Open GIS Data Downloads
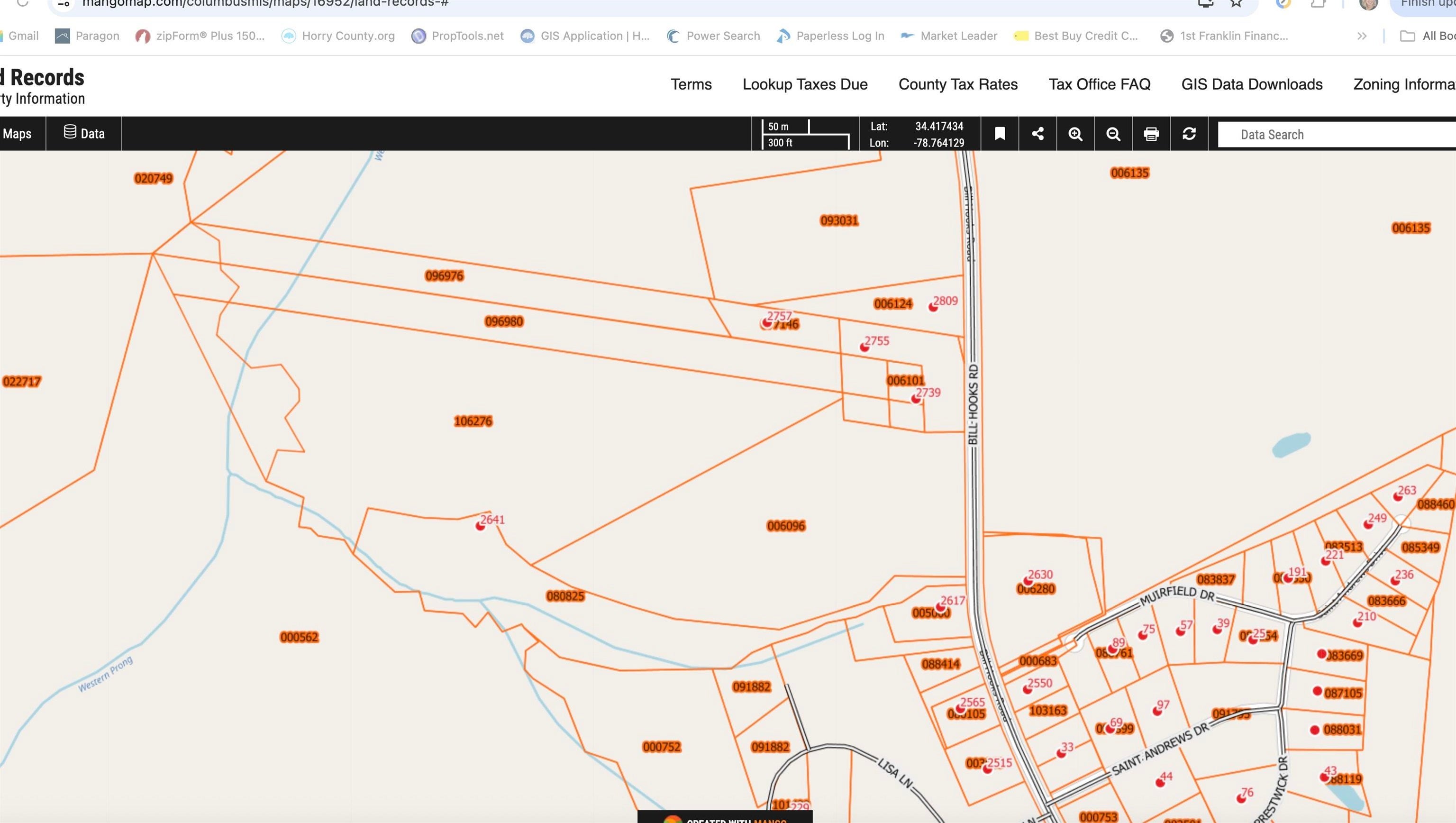 (x=1252, y=84)
